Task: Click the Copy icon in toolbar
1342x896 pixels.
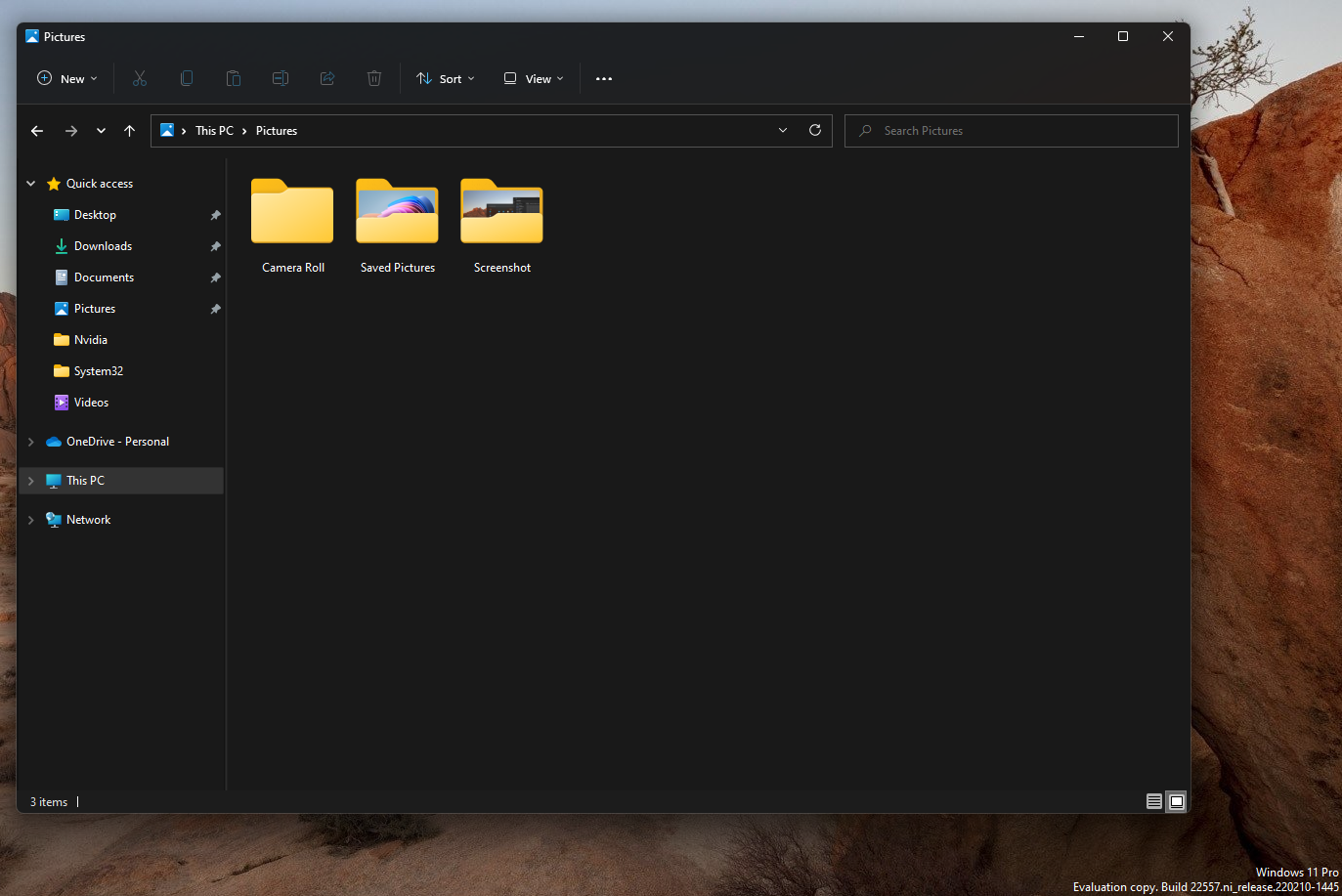Action: click(x=187, y=78)
